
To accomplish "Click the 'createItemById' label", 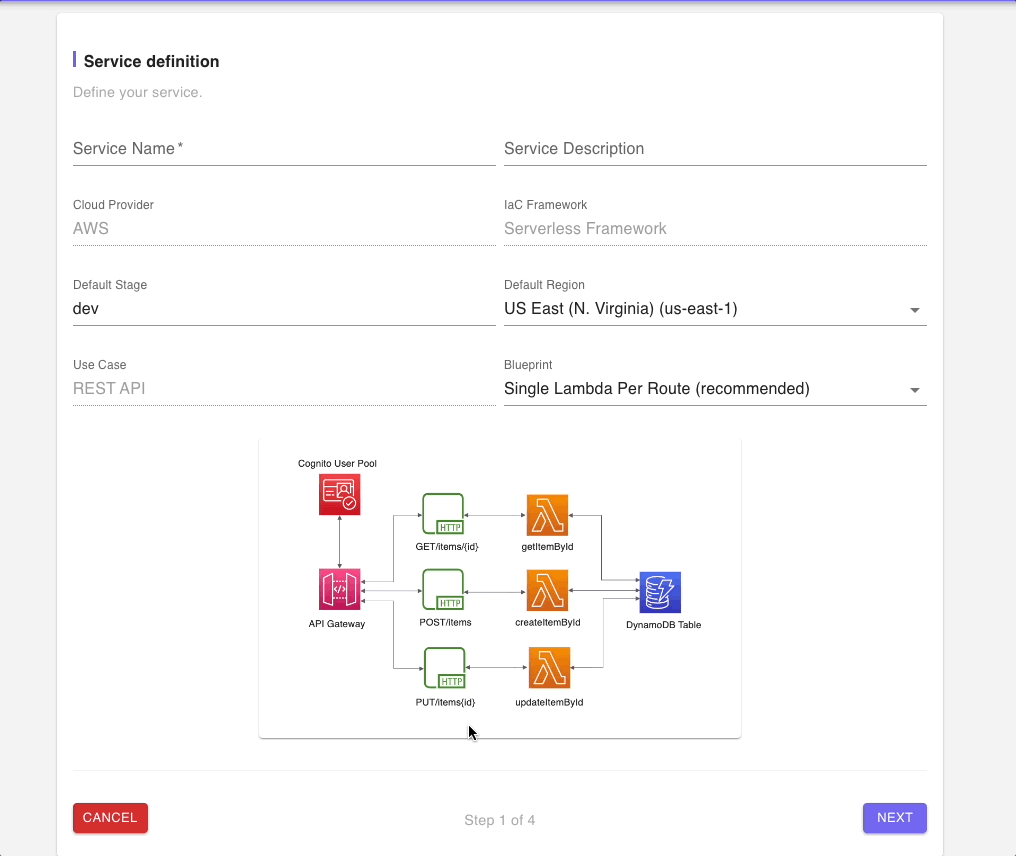I will tap(548, 623).
